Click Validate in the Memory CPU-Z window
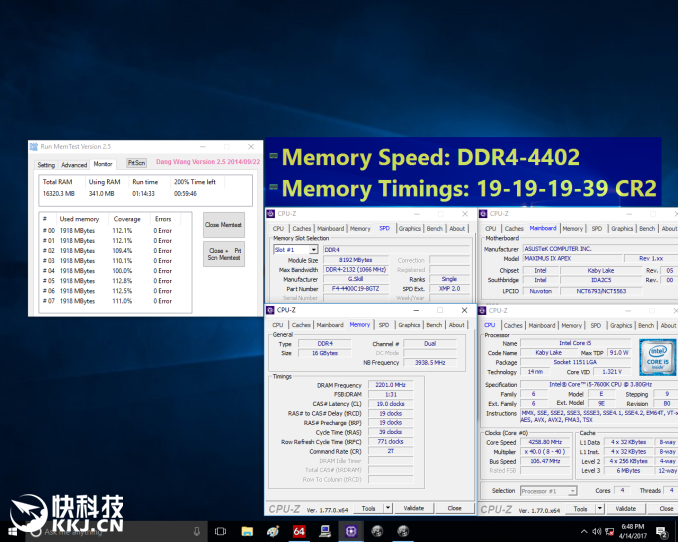 414,508
